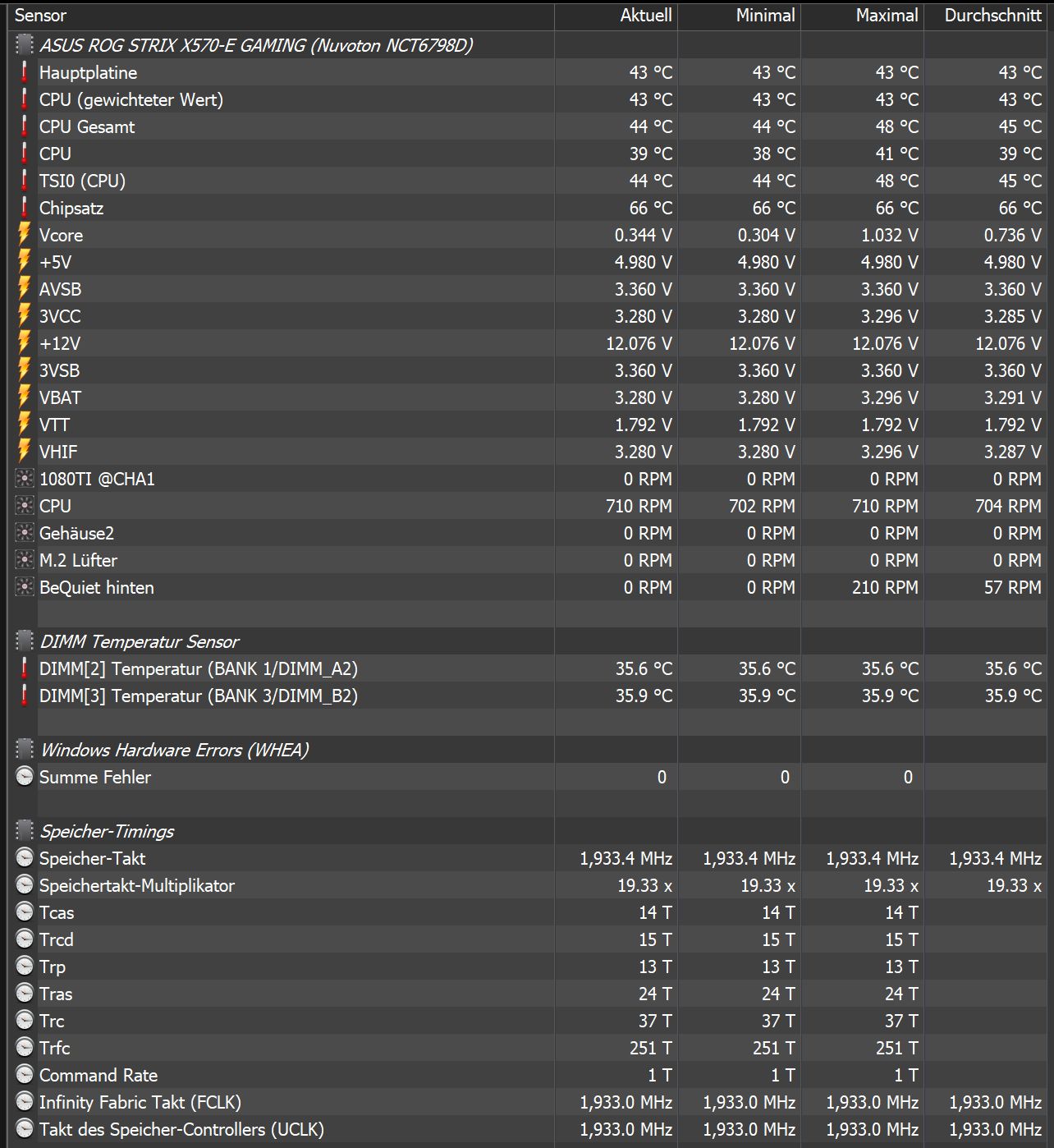Select the Trp timing label
This screenshot has width=1054, height=1148.
click(53, 967)
